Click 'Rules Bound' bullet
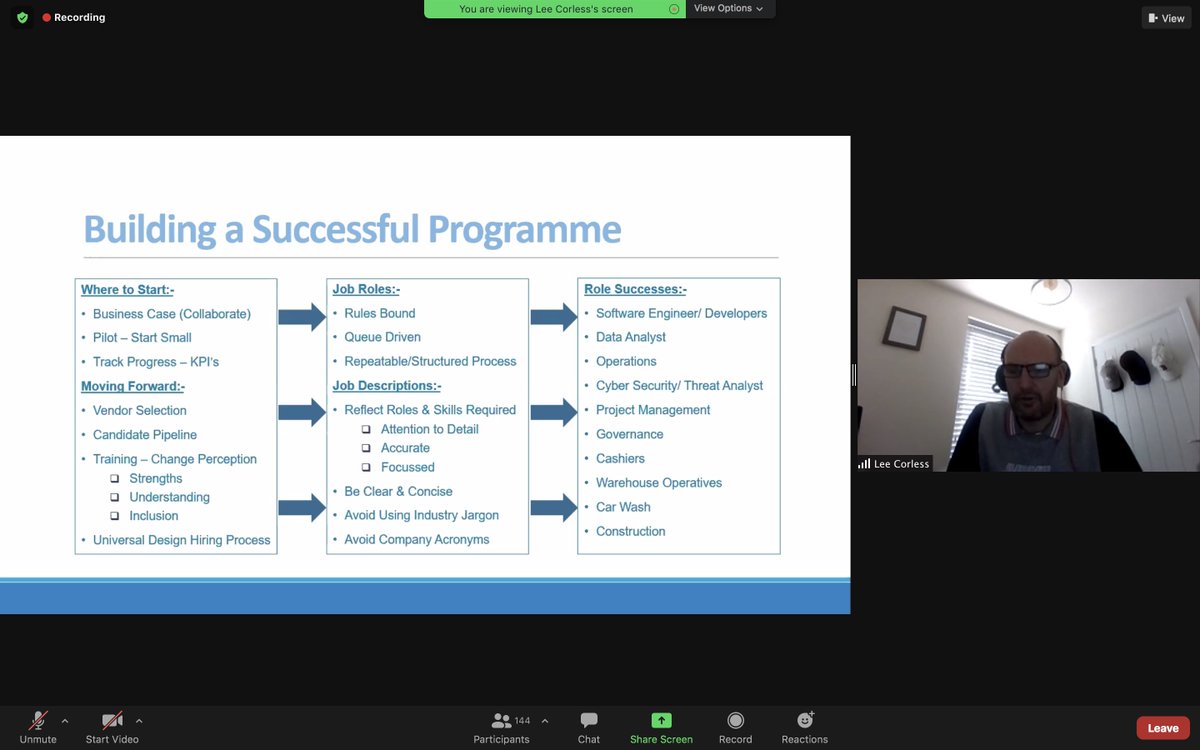 pos(380,313)
